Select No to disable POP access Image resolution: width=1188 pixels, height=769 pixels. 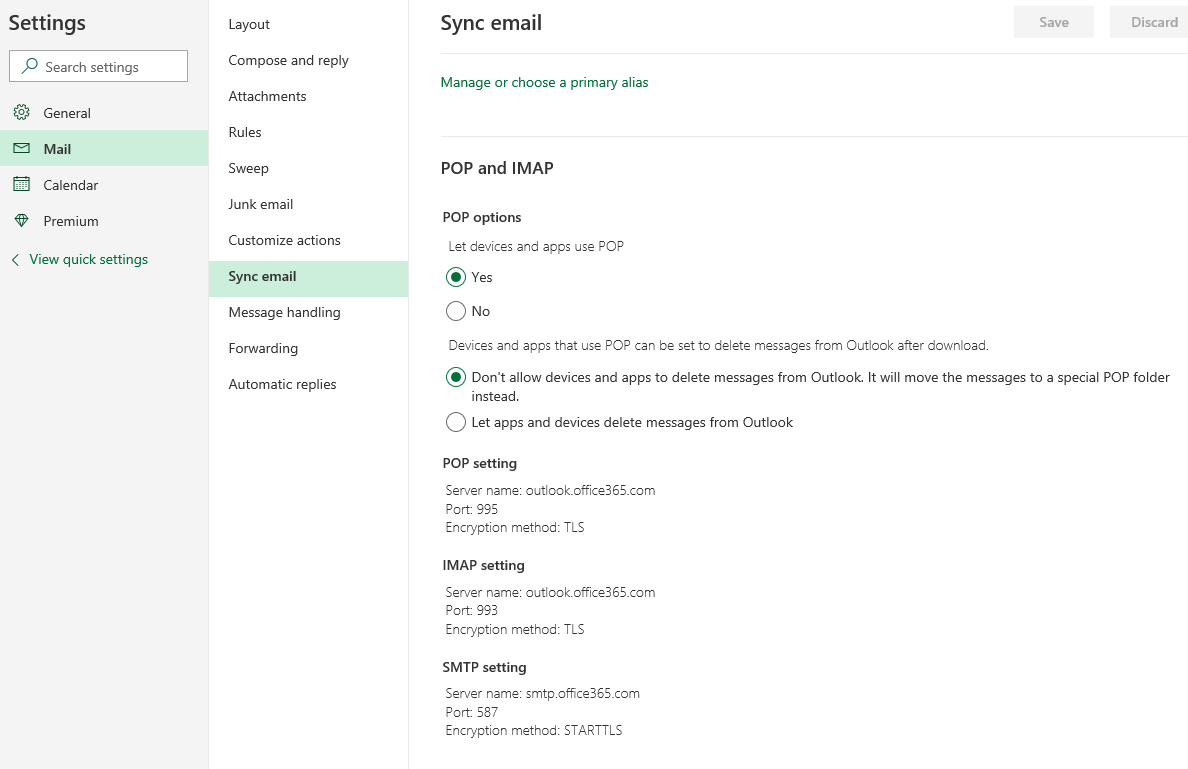[456, 311]
